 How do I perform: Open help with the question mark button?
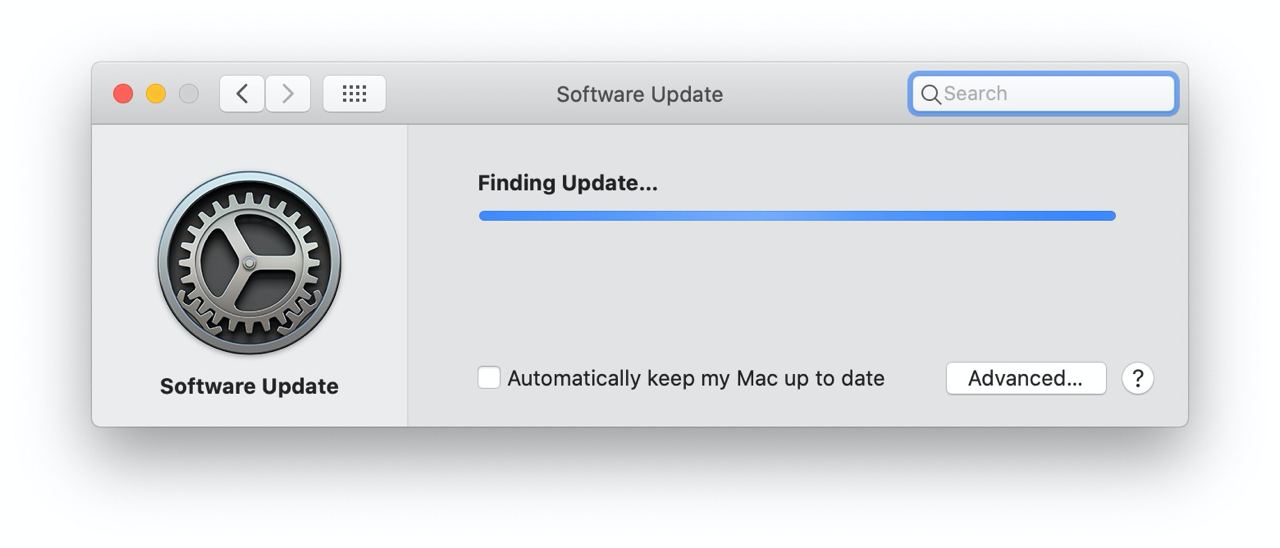(x=1137, y=378)
